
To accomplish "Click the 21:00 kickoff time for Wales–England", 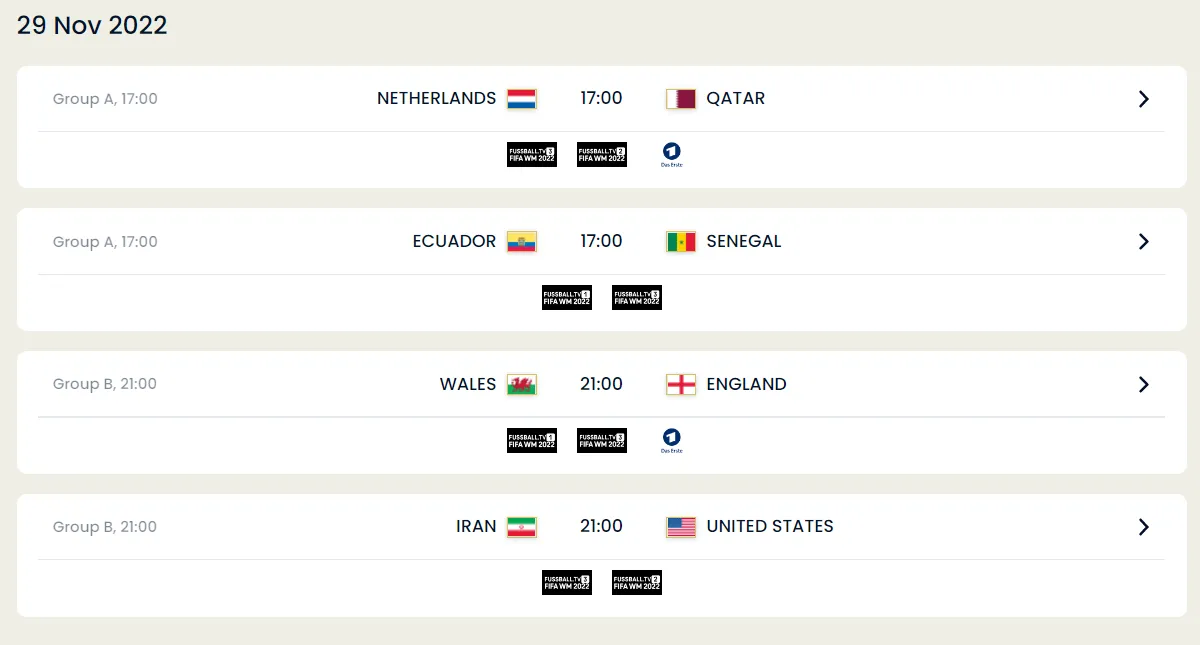I will [x=601, y=384].
